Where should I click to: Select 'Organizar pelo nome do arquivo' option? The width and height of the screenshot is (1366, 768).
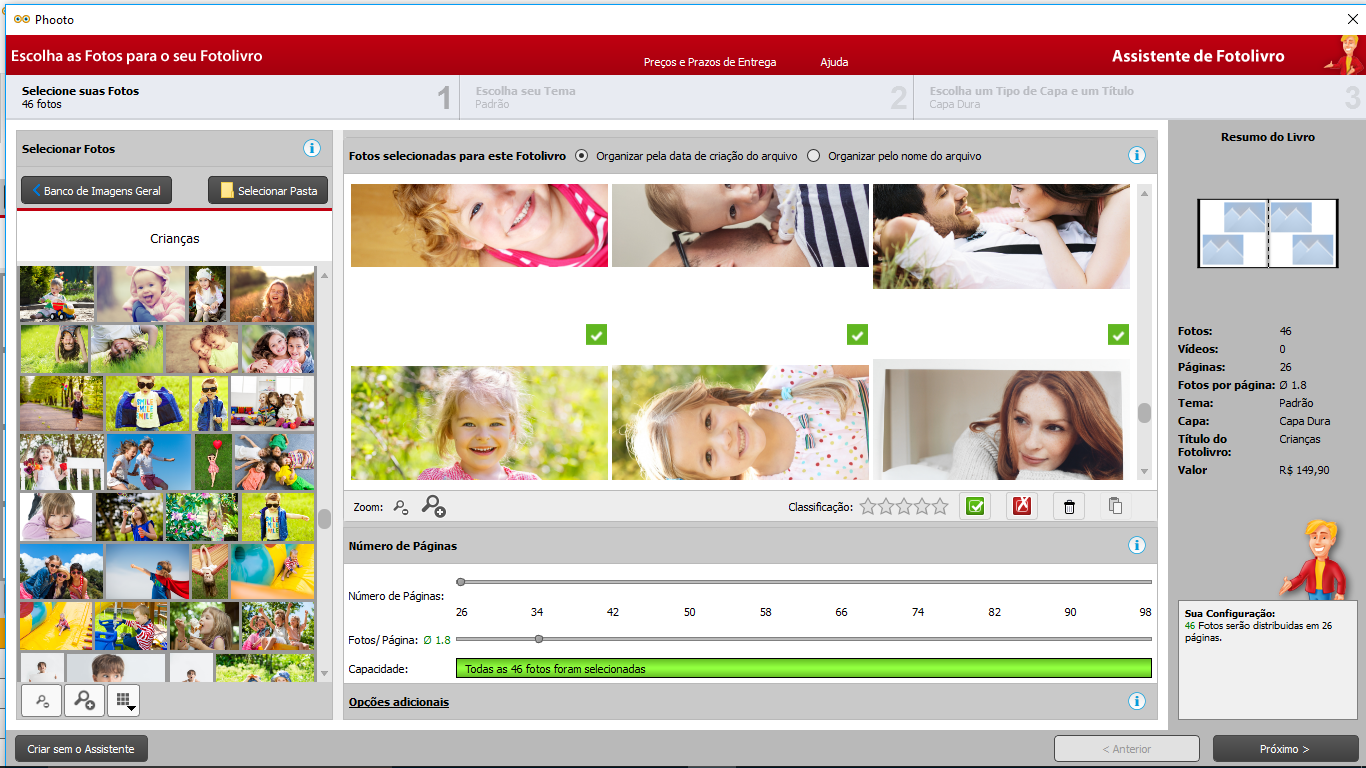click(x=814, y=156)
